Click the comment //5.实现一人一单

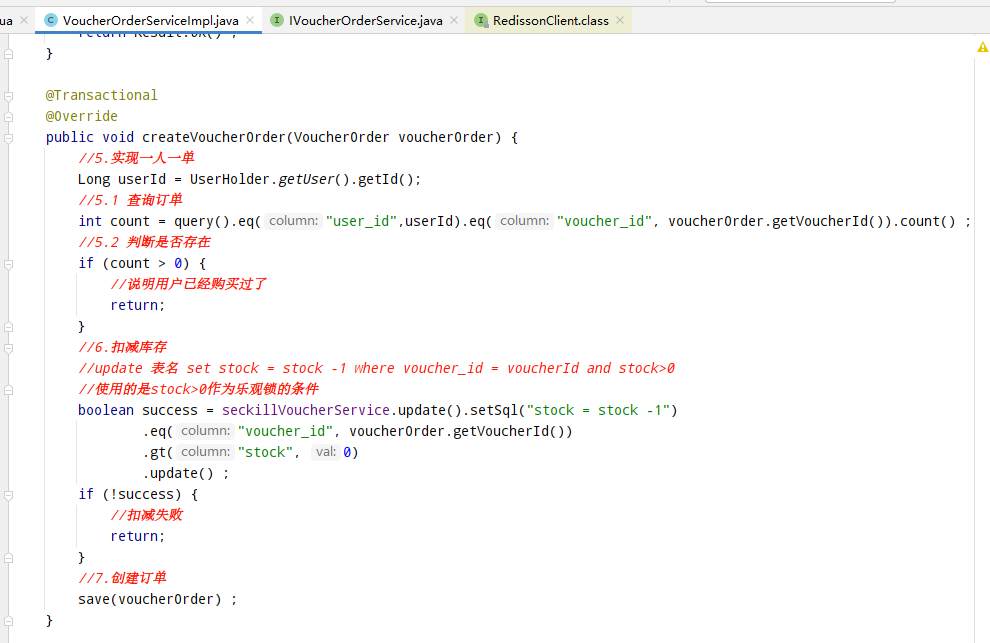pos(136,158)
